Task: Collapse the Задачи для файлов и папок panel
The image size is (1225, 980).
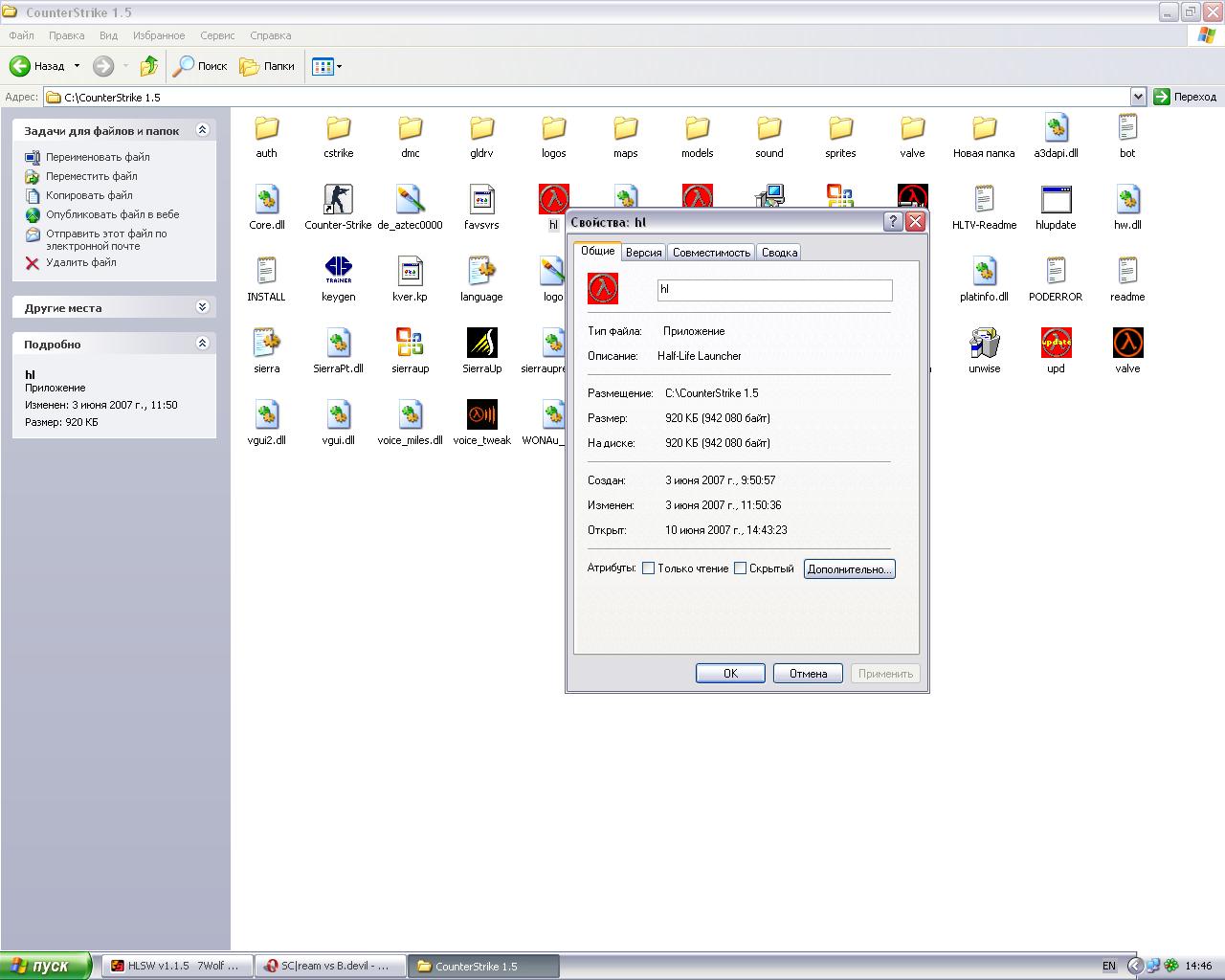Action: tap(202, 130)
